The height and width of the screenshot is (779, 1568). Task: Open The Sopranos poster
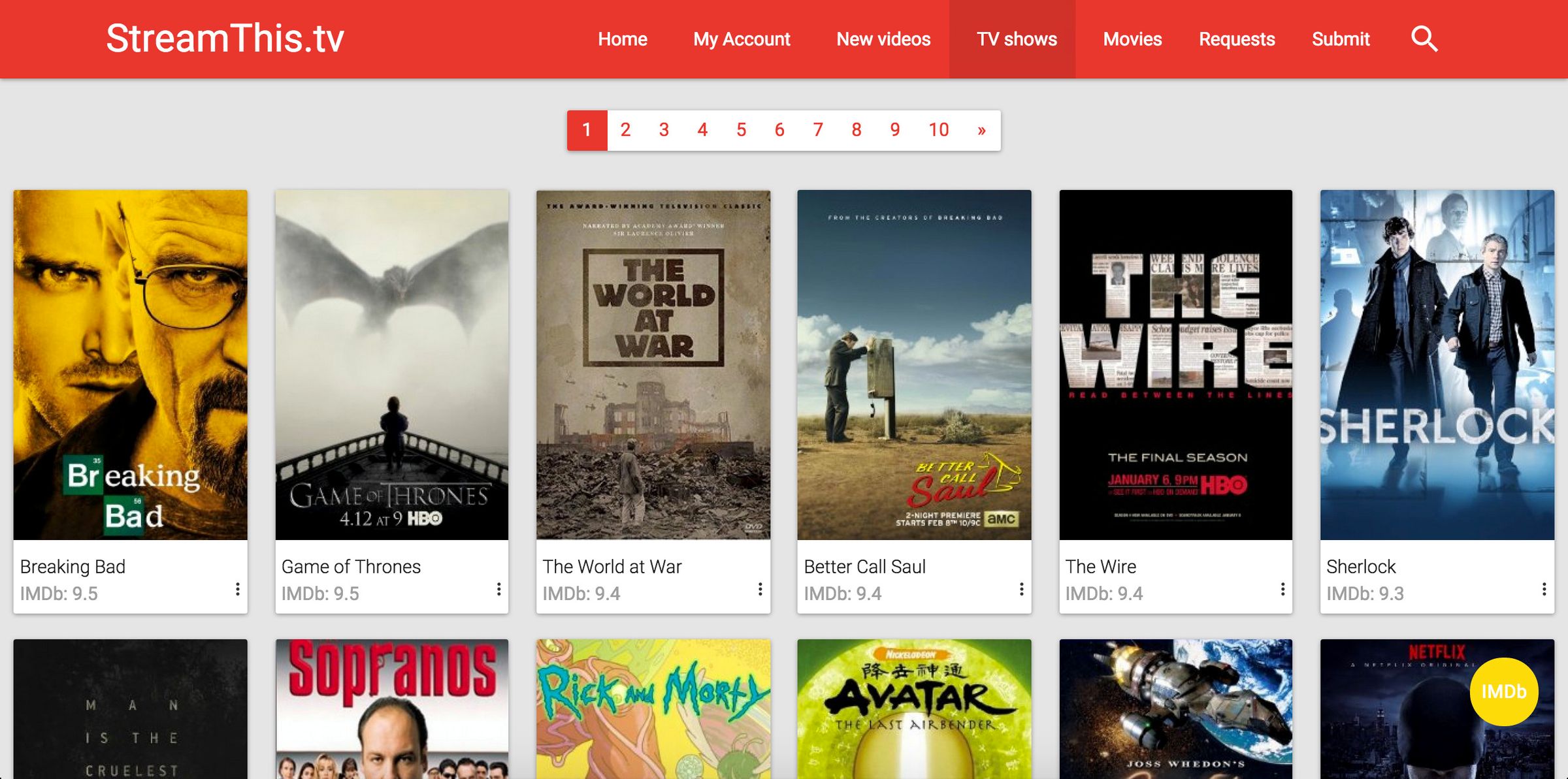[392, 709]
